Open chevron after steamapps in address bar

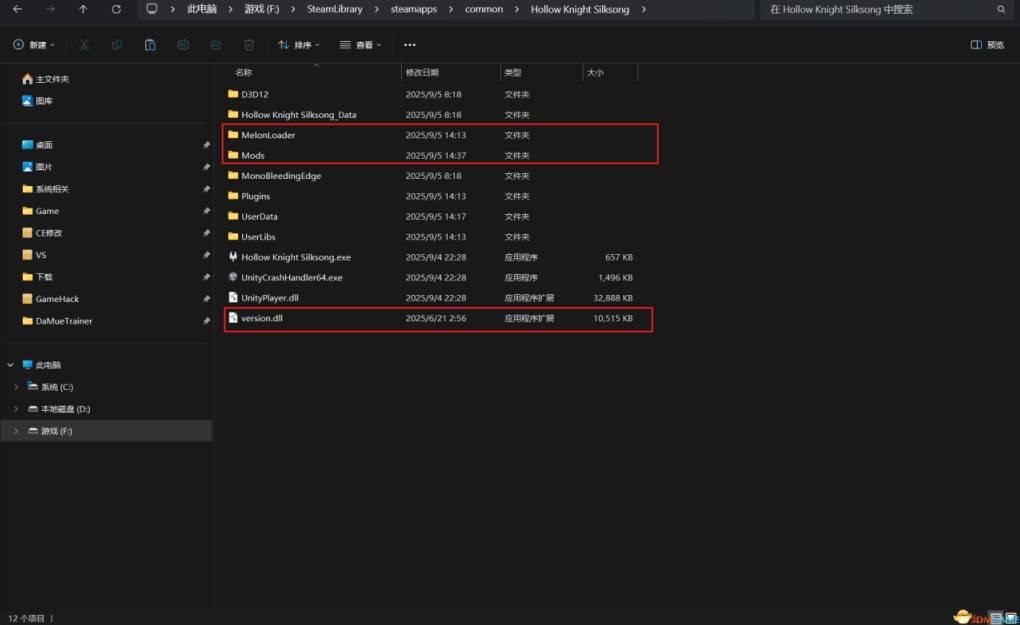(451, 9)
